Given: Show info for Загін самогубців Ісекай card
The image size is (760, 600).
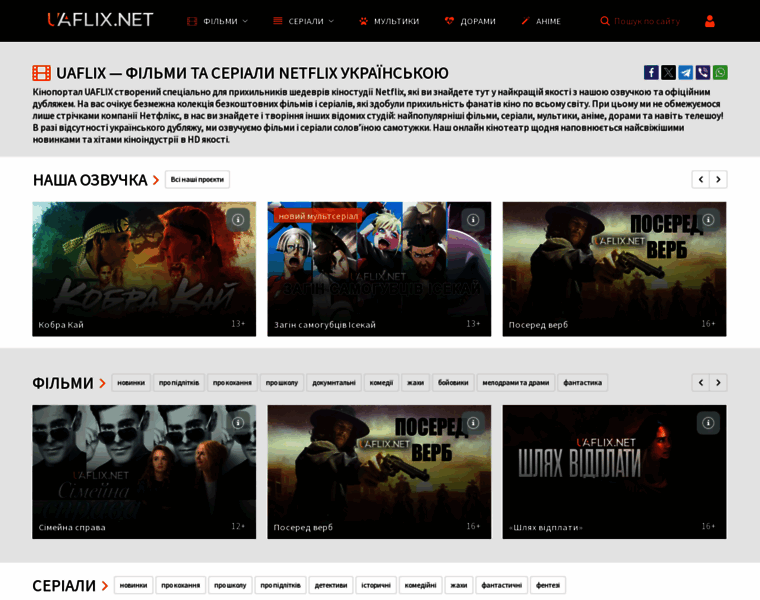Looking at the screenshot, I should click(x=473, y=220).
